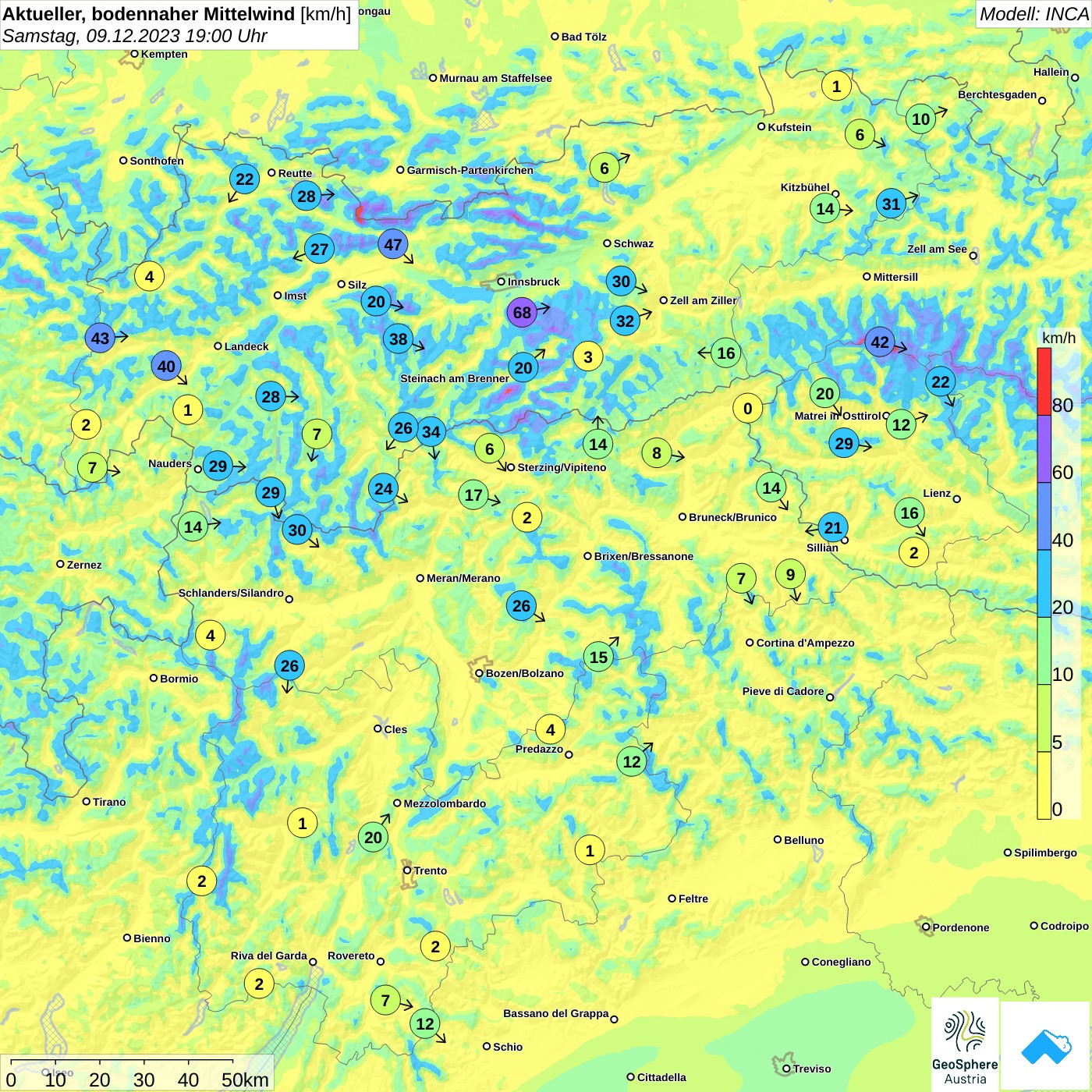Click the Garmisch-Partenkirchen label
Viewport: 1092px width, 1092px height.
click(470, 170)
